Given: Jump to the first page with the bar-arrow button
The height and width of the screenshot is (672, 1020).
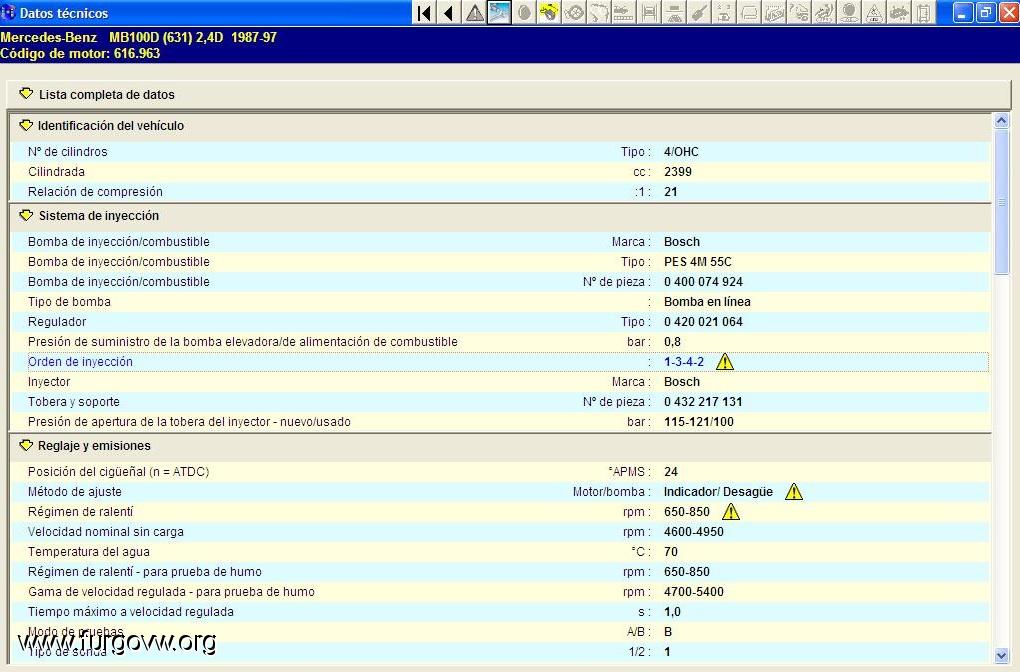Looking at the screenshot, I should coord(424,12).
